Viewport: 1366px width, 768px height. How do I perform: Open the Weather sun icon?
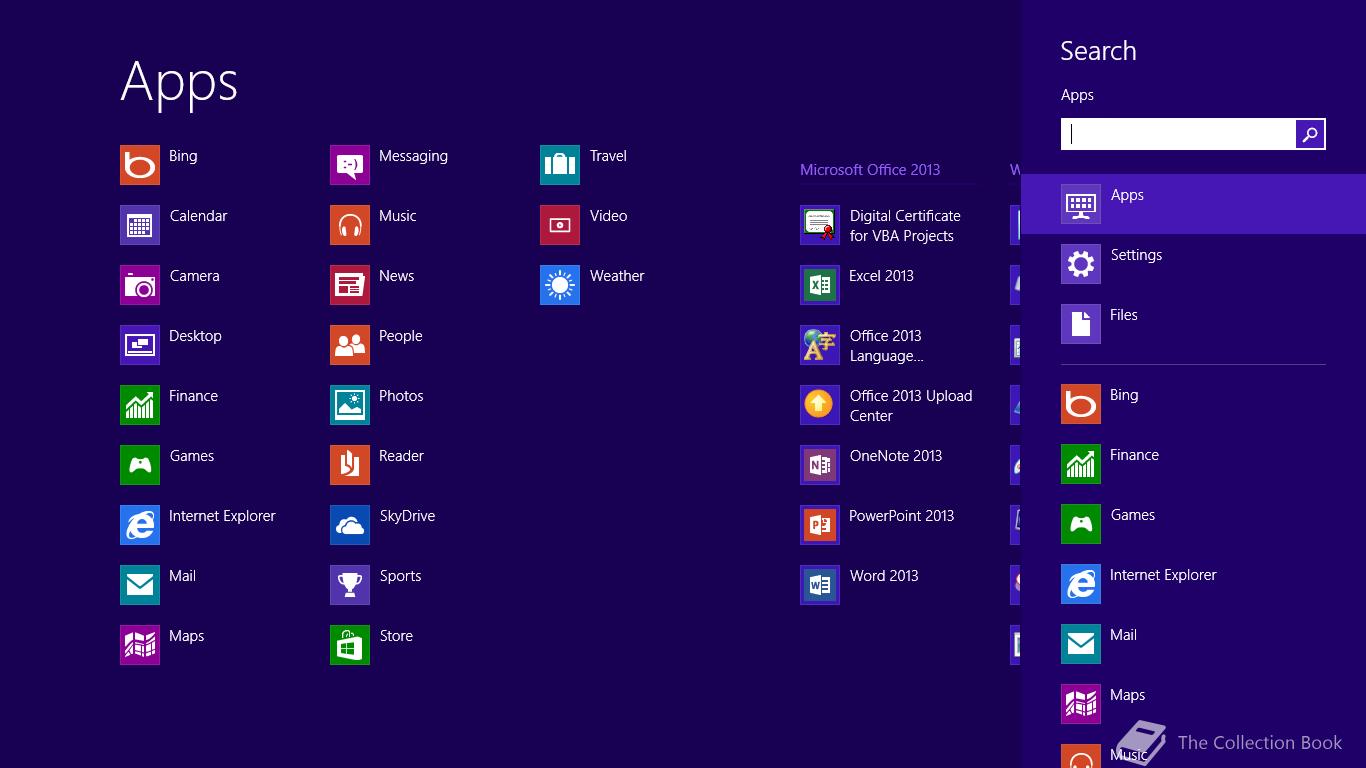tap(560, 285)
